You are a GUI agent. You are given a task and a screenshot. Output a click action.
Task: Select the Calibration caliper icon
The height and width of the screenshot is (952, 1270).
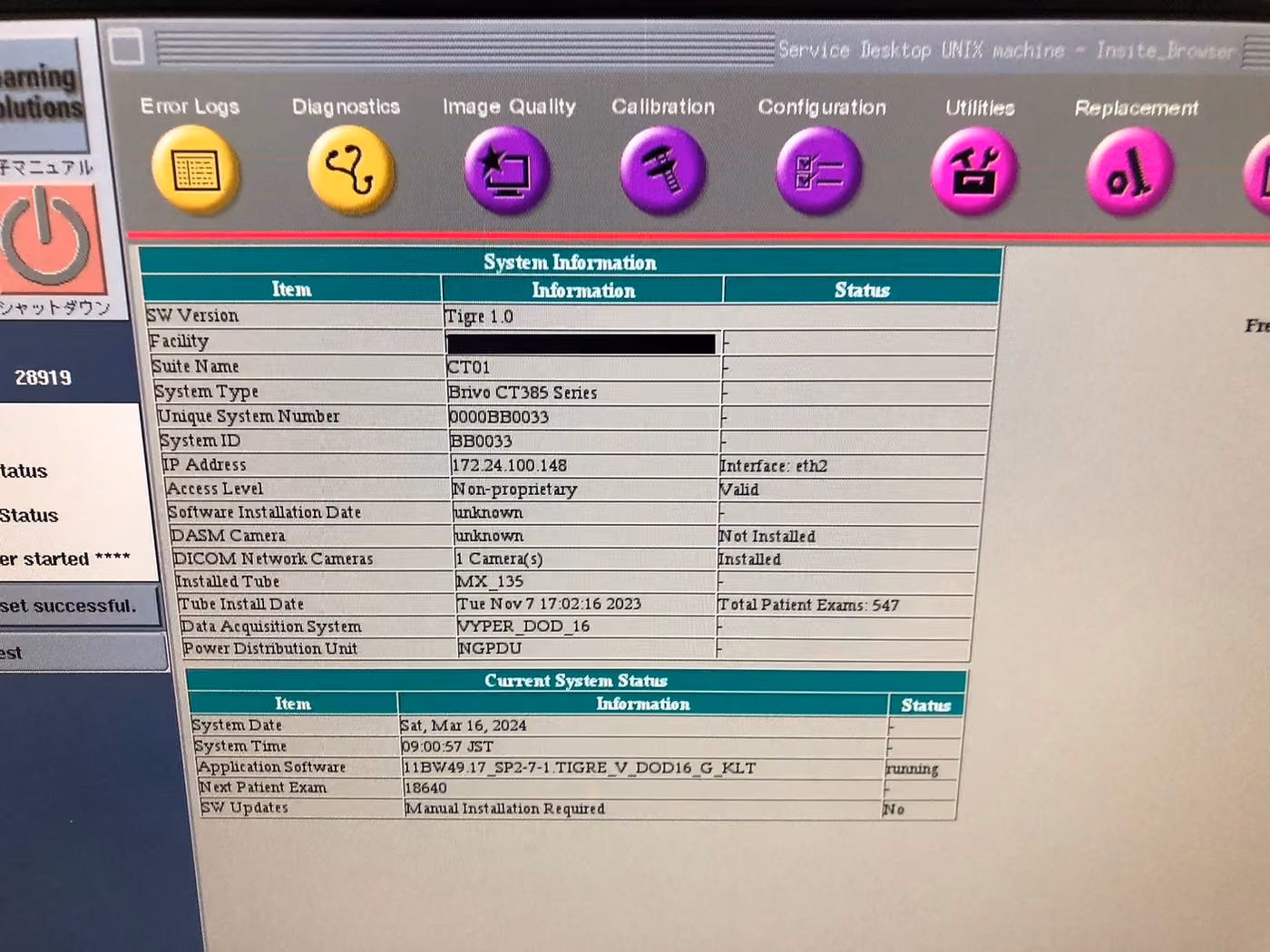663,170
